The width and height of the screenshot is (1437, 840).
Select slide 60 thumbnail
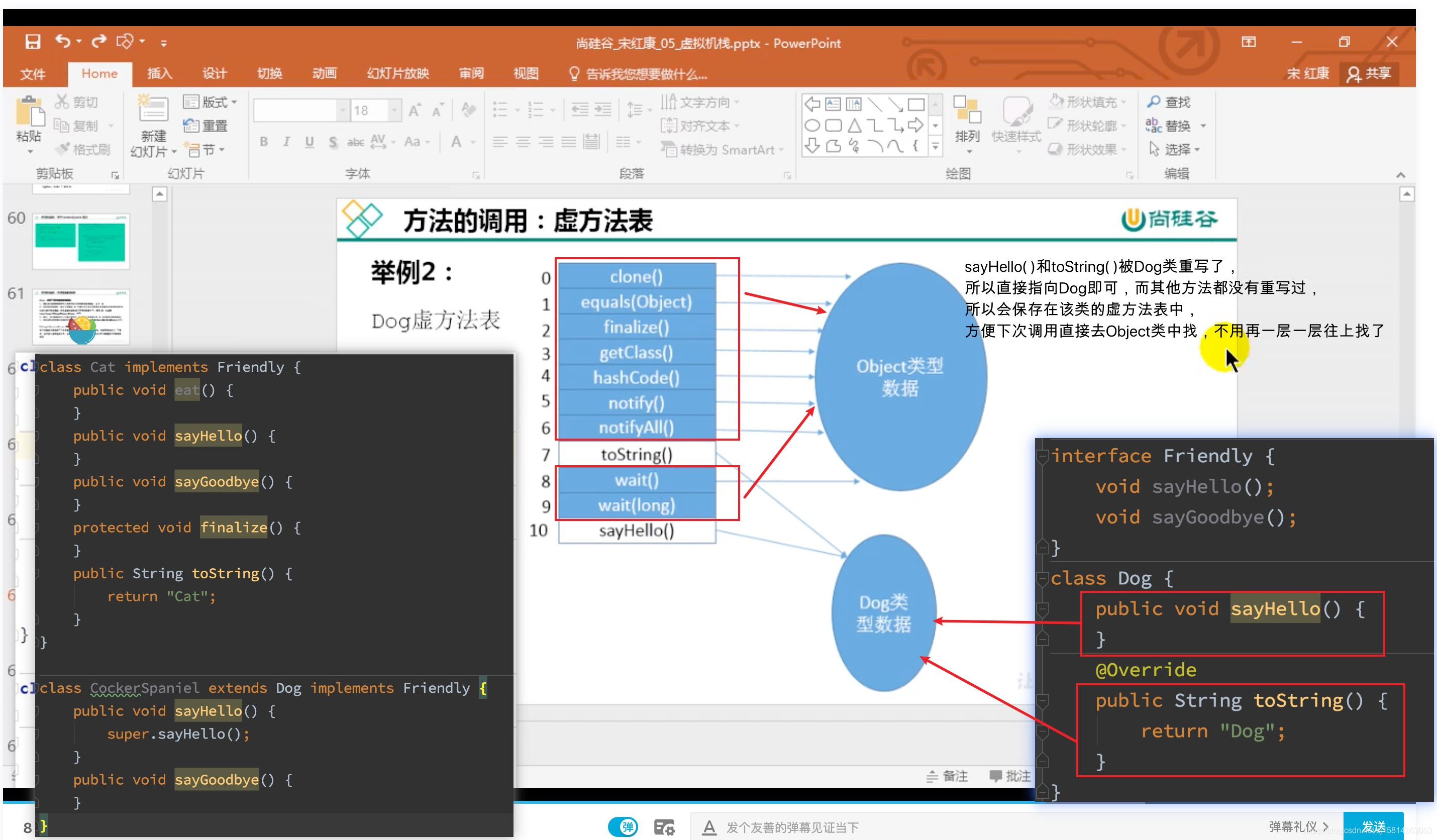tap(81, 241)
